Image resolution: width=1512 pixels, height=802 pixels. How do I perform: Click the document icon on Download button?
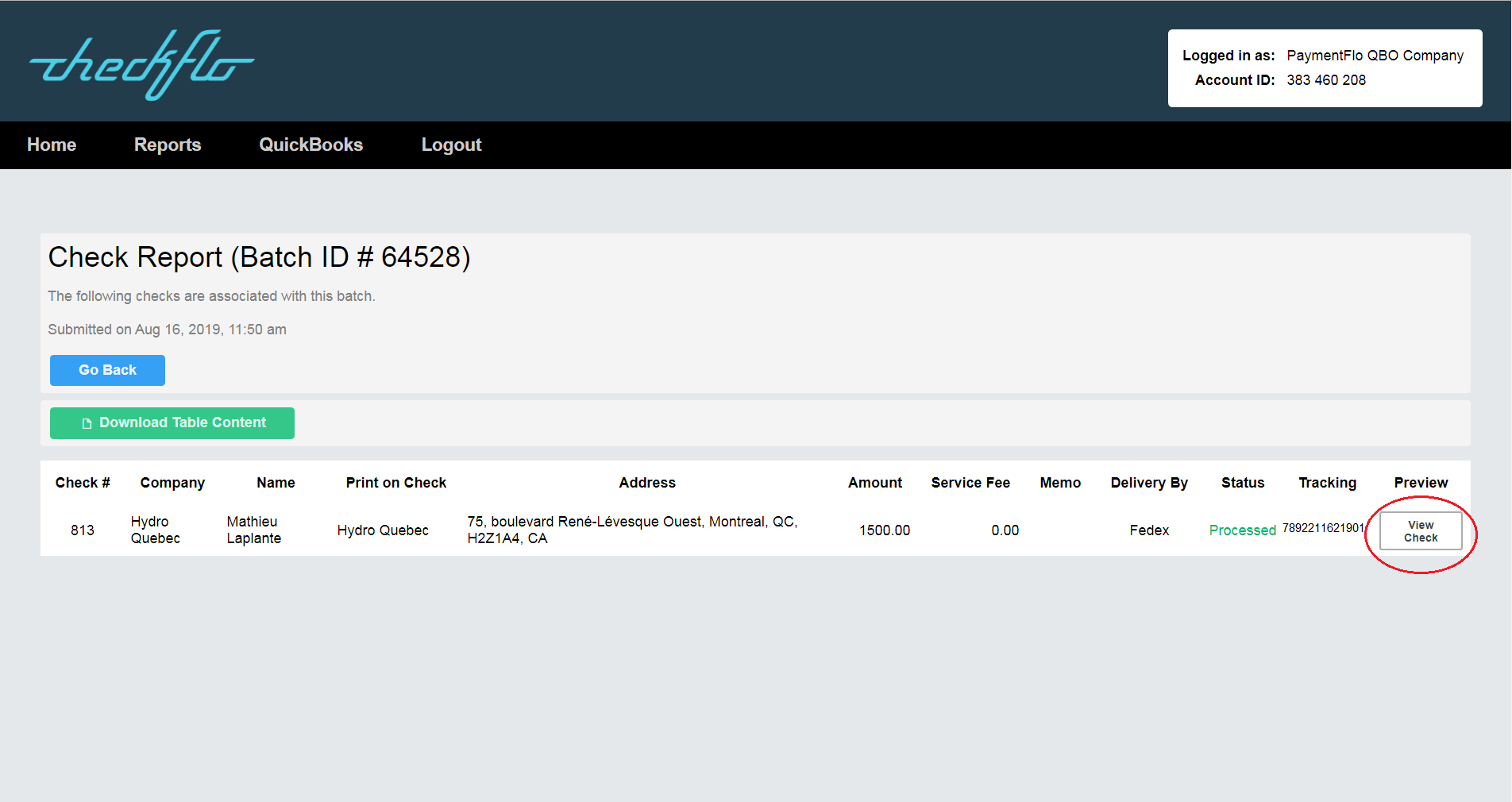pos(87,424)
